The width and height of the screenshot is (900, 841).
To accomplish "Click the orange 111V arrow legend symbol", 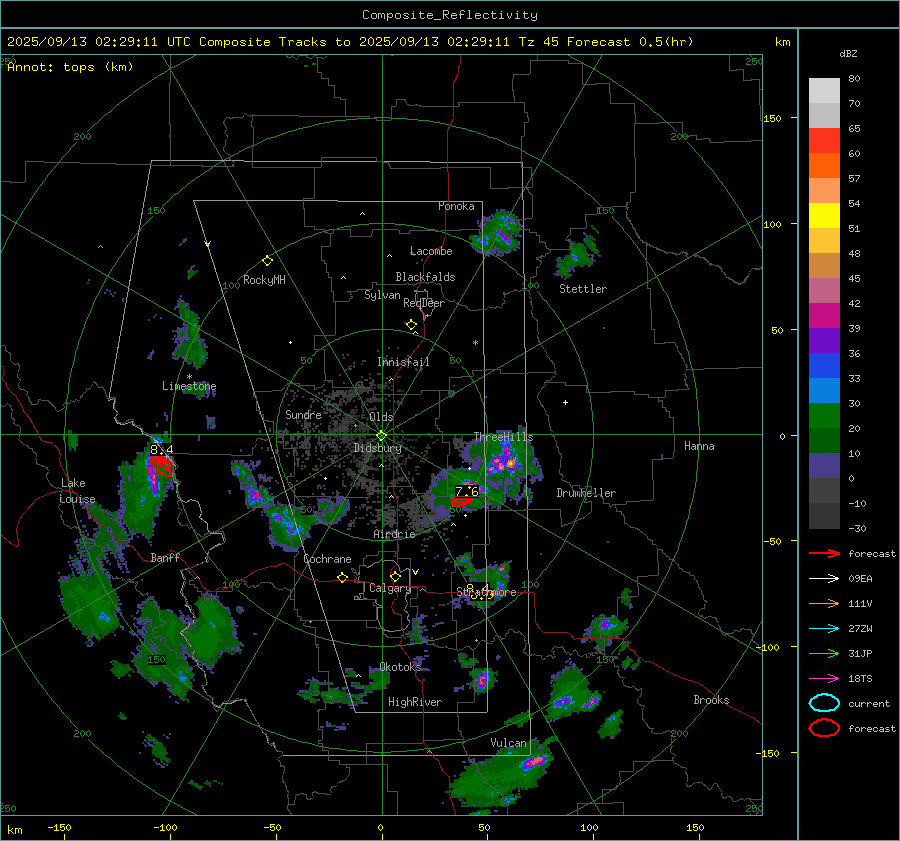I will point(824,603).
